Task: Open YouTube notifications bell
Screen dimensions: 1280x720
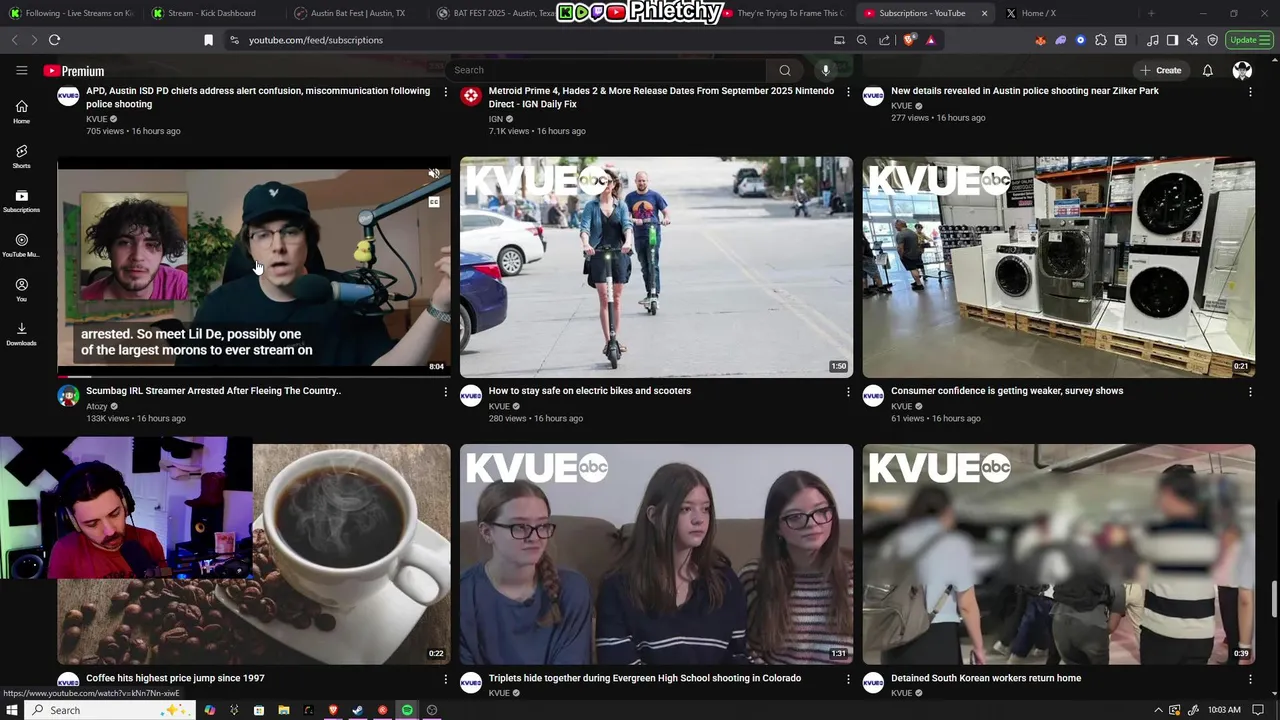Action: 1207,70
